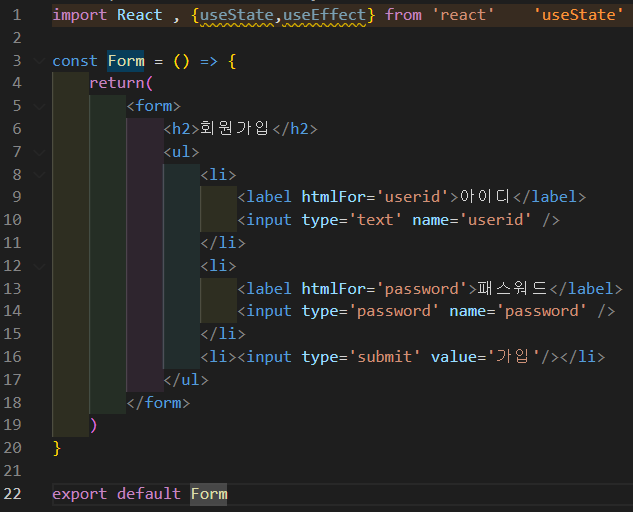This screenshot has width=633, height=512.
Task: Click the opening <form> tag
Action: click(x=153, y=106)
